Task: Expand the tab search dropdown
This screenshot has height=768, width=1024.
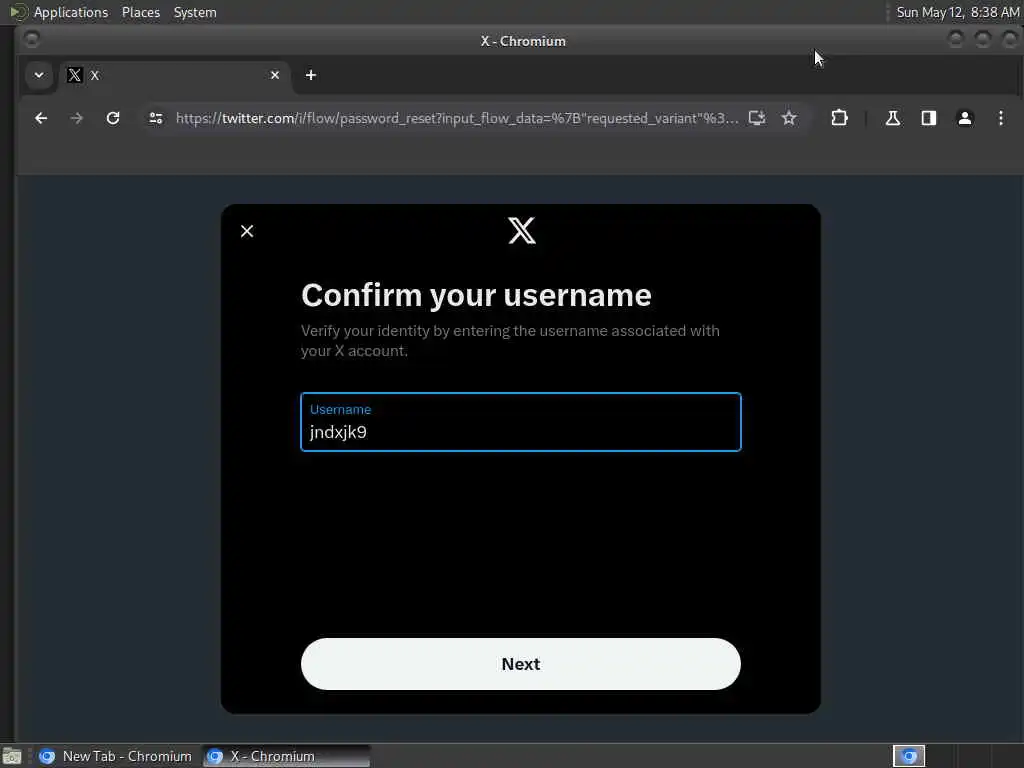Action: click(39, 75)
